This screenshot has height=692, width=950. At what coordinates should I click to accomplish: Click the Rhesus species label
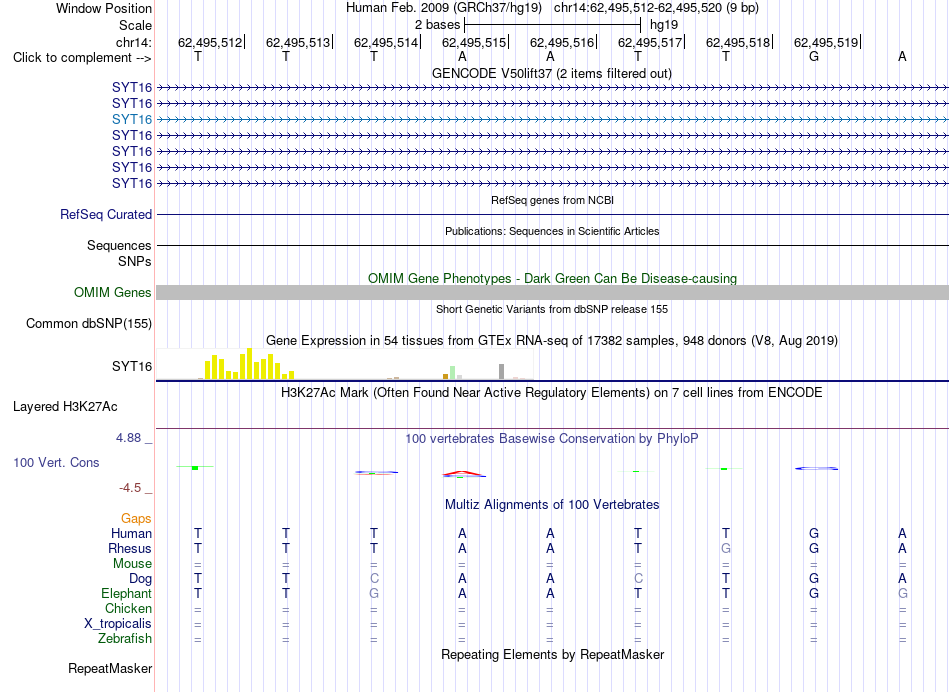coord(130,548)
